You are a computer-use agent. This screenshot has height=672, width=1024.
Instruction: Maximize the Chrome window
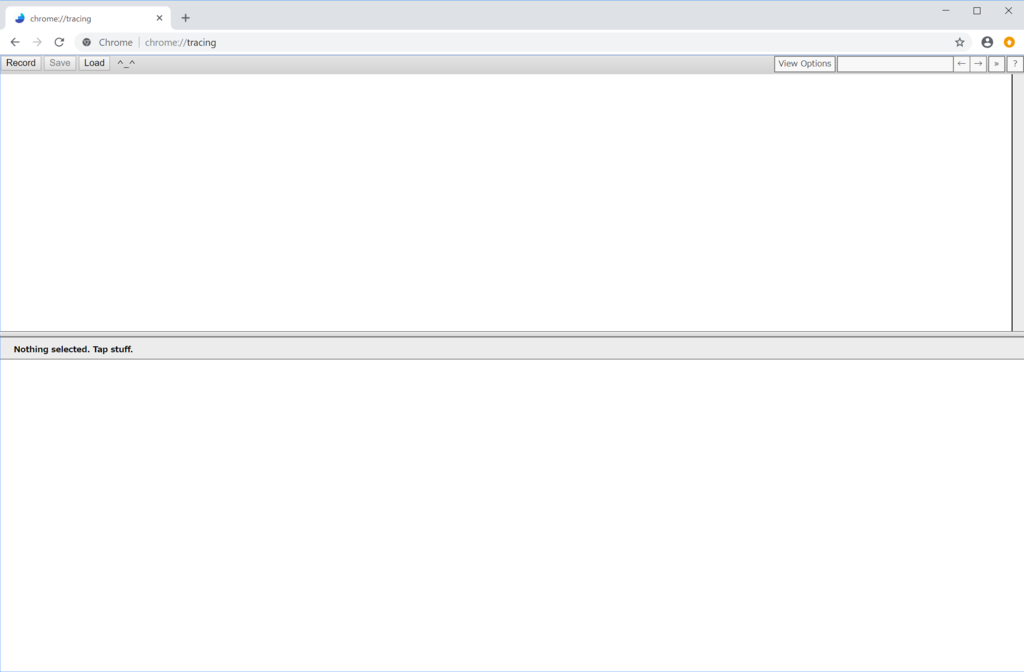[x=977, y=10]
